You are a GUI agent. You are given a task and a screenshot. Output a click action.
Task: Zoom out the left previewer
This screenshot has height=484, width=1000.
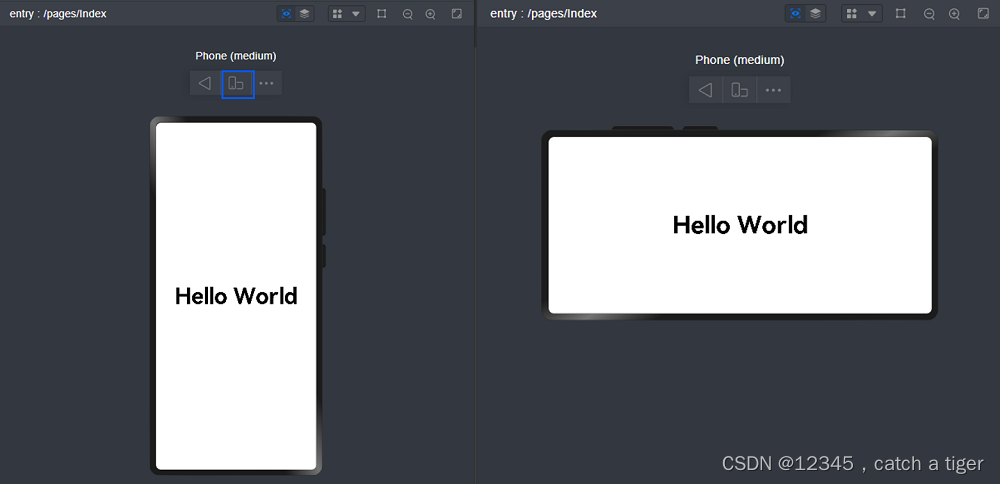(x=408, y=13)
